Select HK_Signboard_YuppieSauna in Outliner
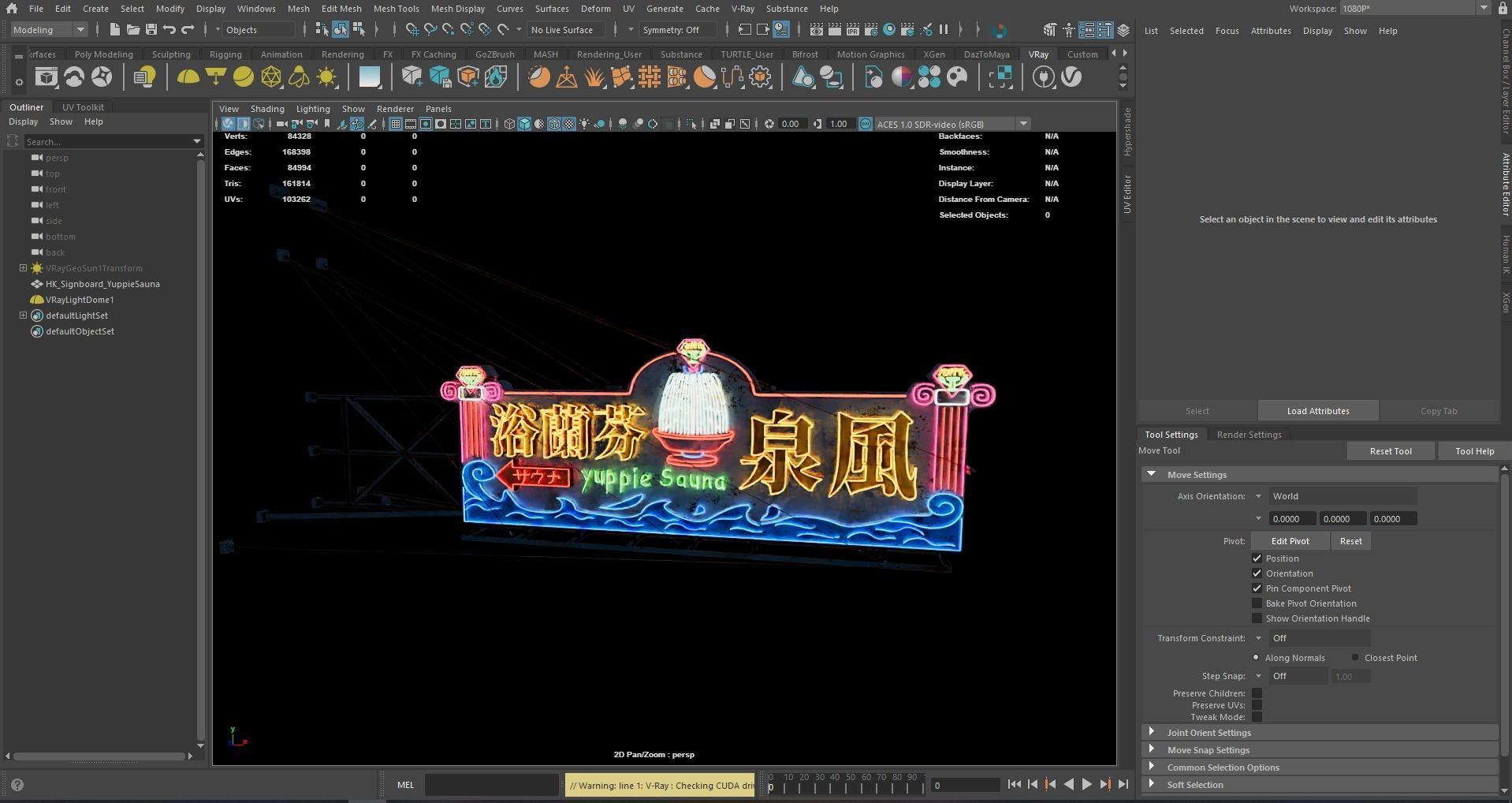 (102, 284)
